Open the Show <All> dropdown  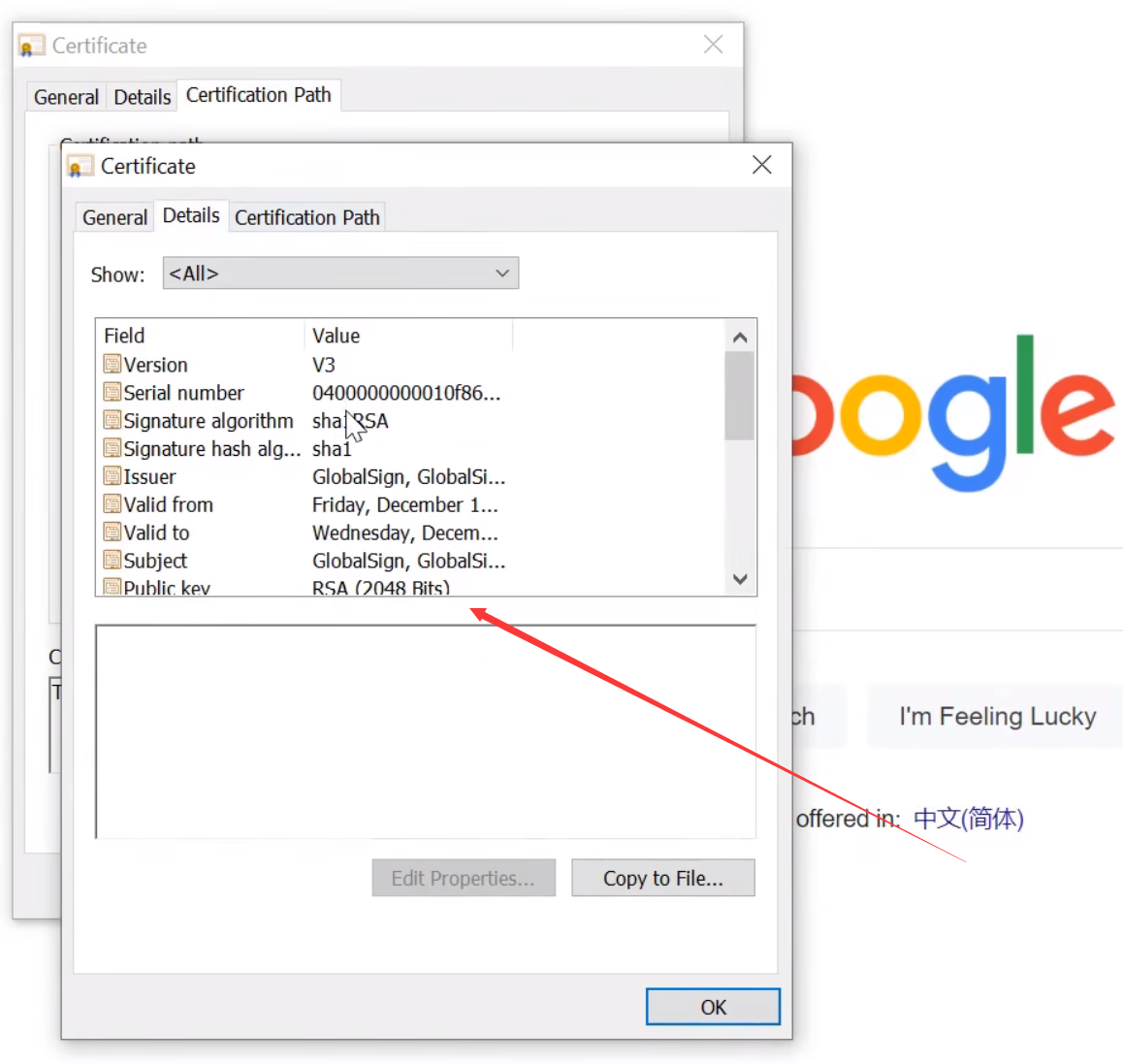[x=341, y=273]
